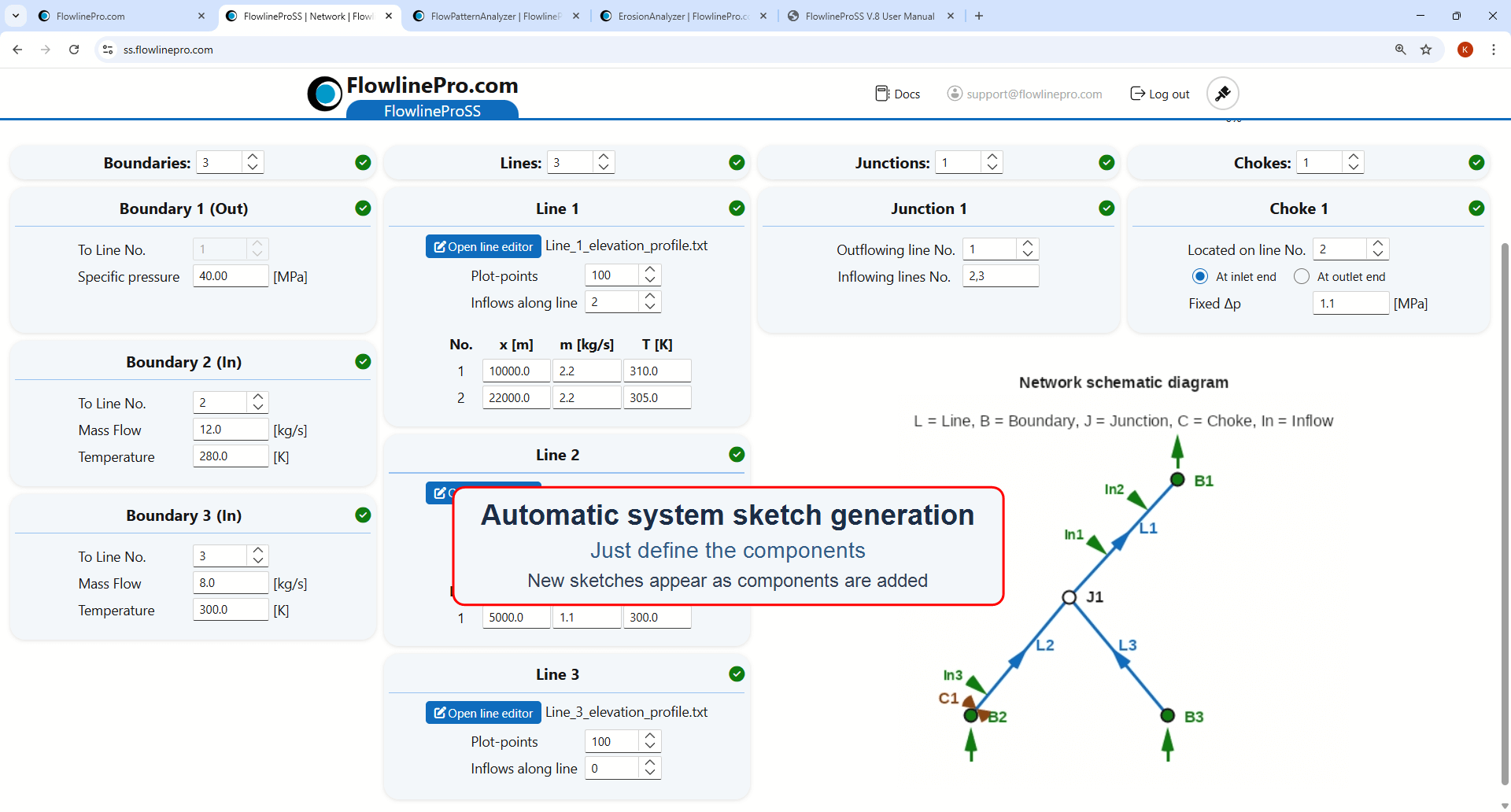
Task: Click the green check icon on Line 3 header
Action: (737, 674)
